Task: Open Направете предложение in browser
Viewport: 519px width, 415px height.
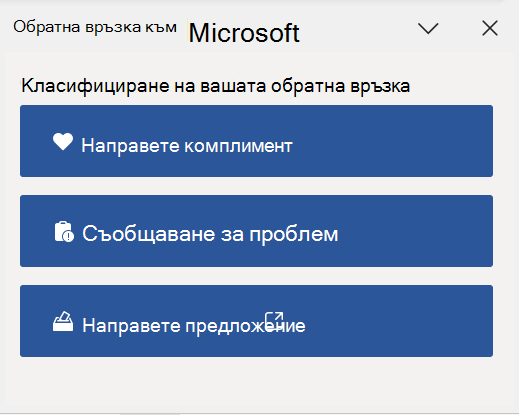Action: coord(256,321)
